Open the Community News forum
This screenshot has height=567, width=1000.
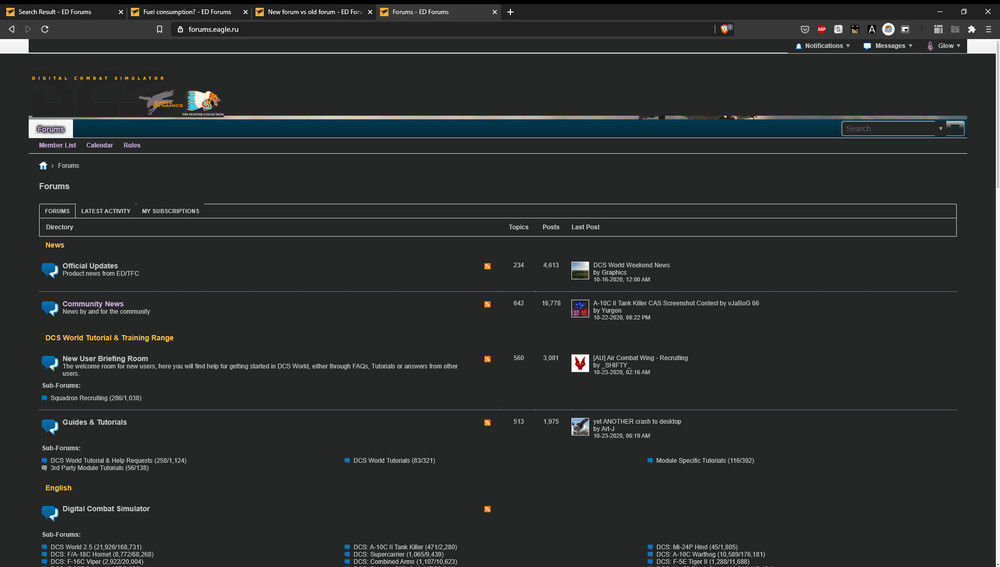(93, 304)
